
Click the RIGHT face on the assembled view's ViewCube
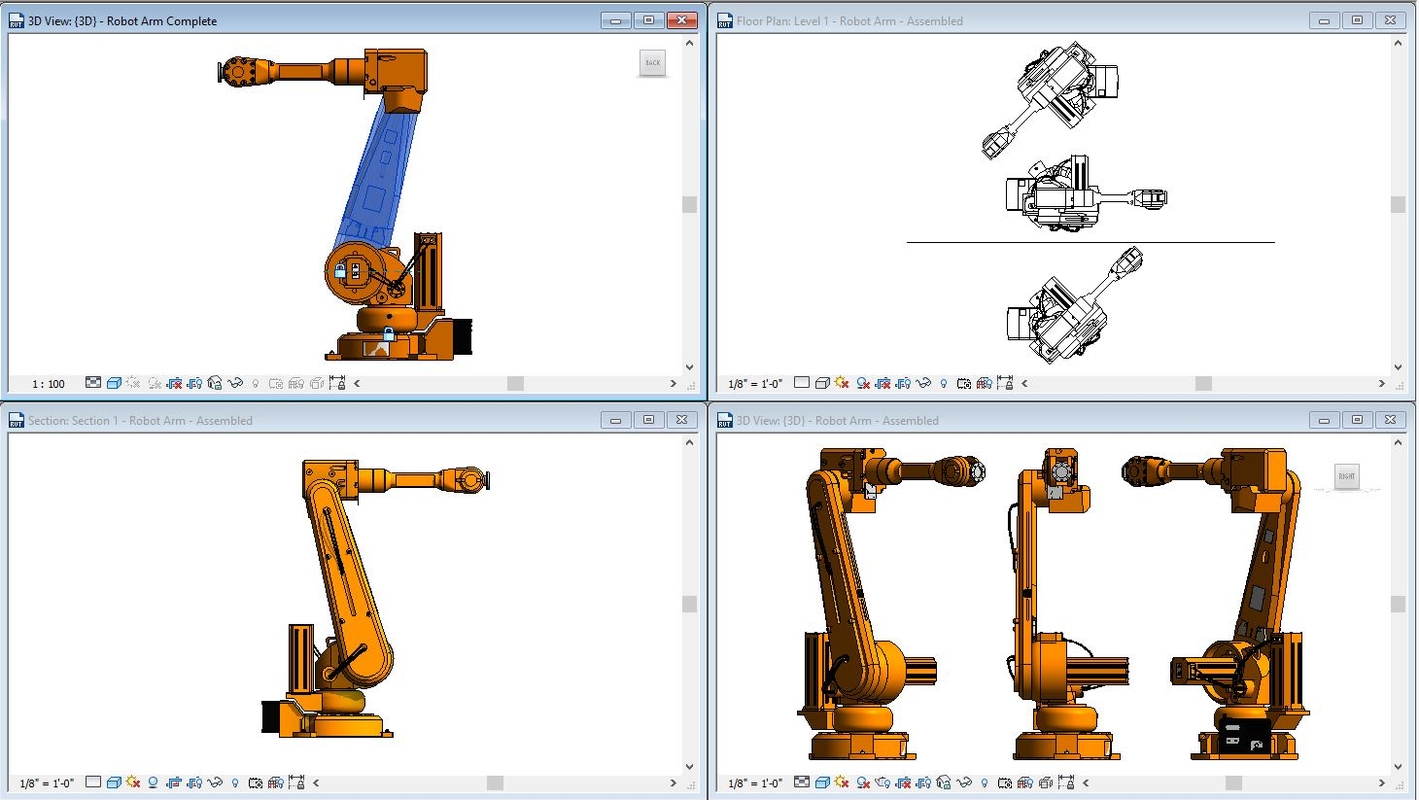click(1346, 476)
